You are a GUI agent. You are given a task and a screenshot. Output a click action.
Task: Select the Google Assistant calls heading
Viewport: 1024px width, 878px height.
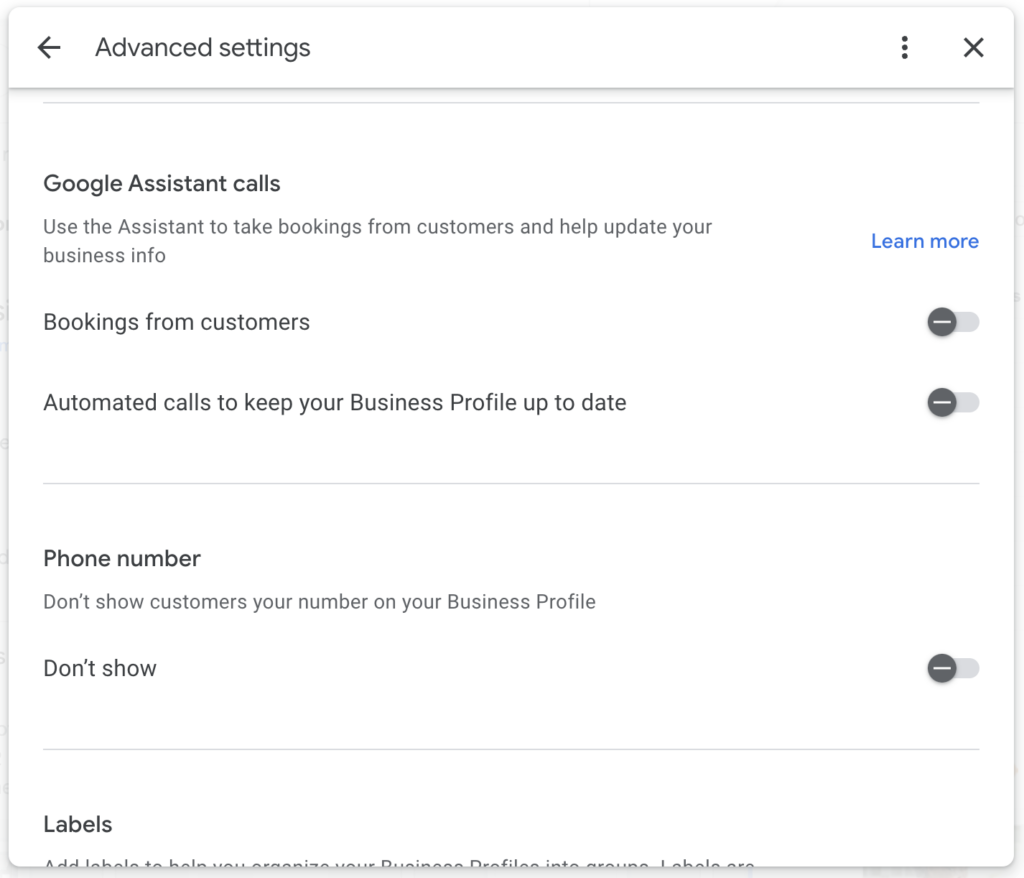click(x=161, y=184)
